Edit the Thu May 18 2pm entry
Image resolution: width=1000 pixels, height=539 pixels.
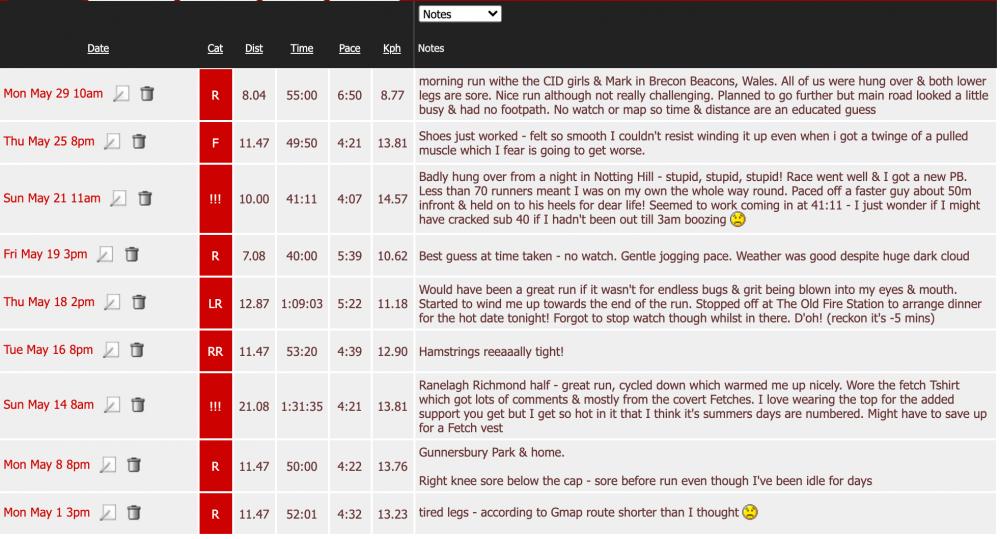[x=112, y=302]
